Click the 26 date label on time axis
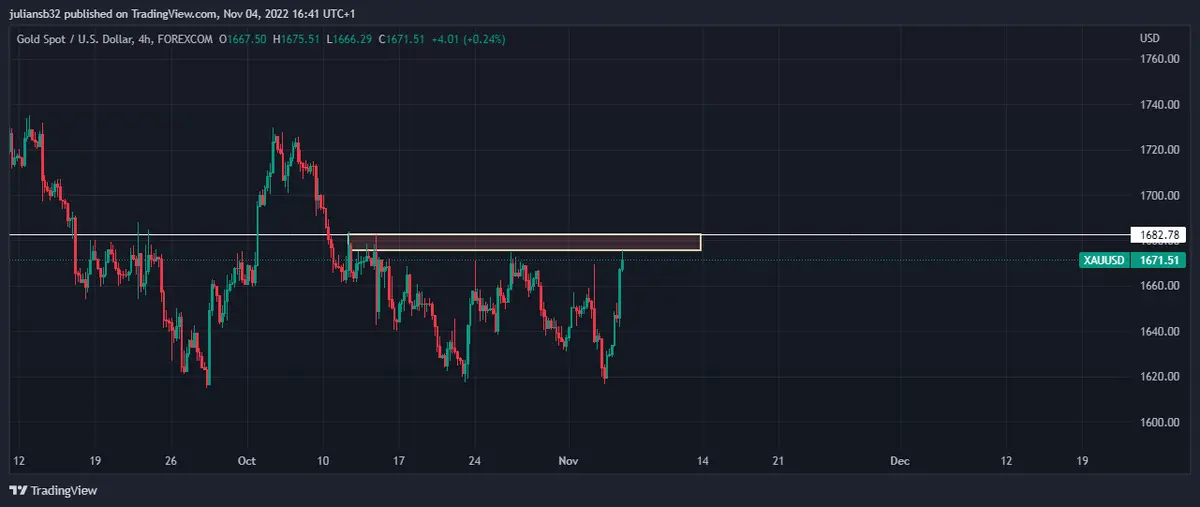1200x507 pixels. pos(170,461)
